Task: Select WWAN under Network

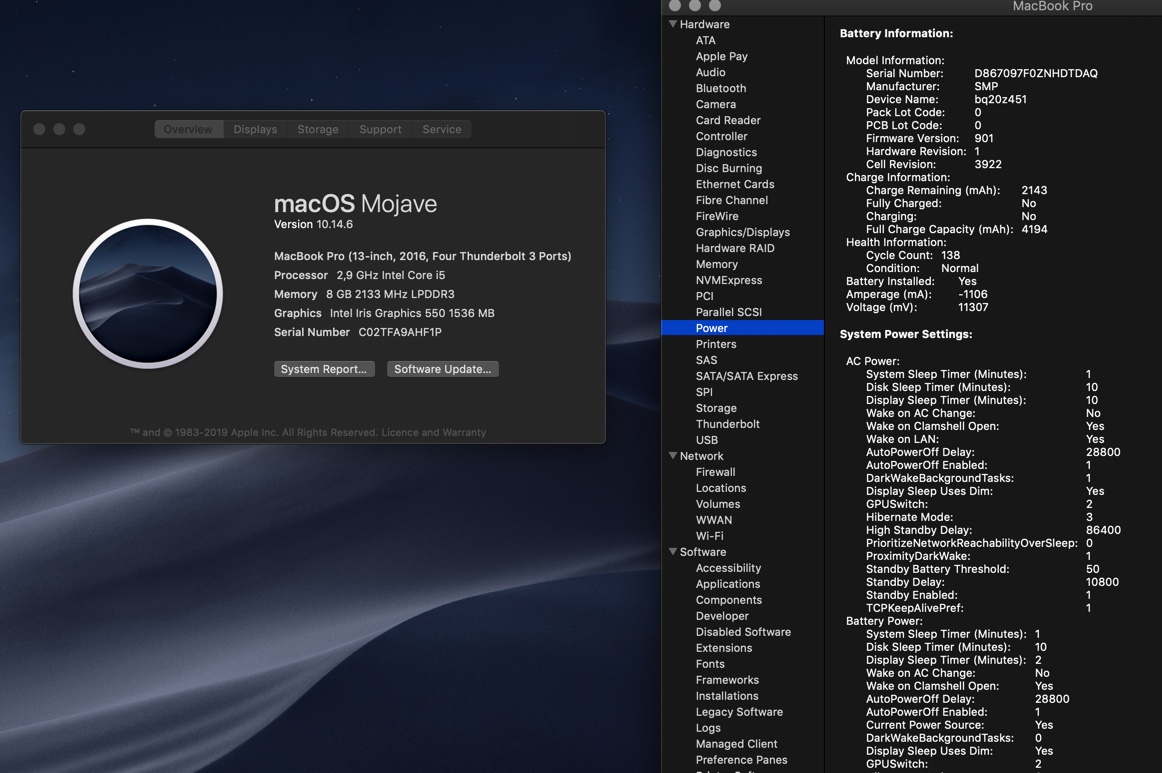Action: click(x=714, y=520)
